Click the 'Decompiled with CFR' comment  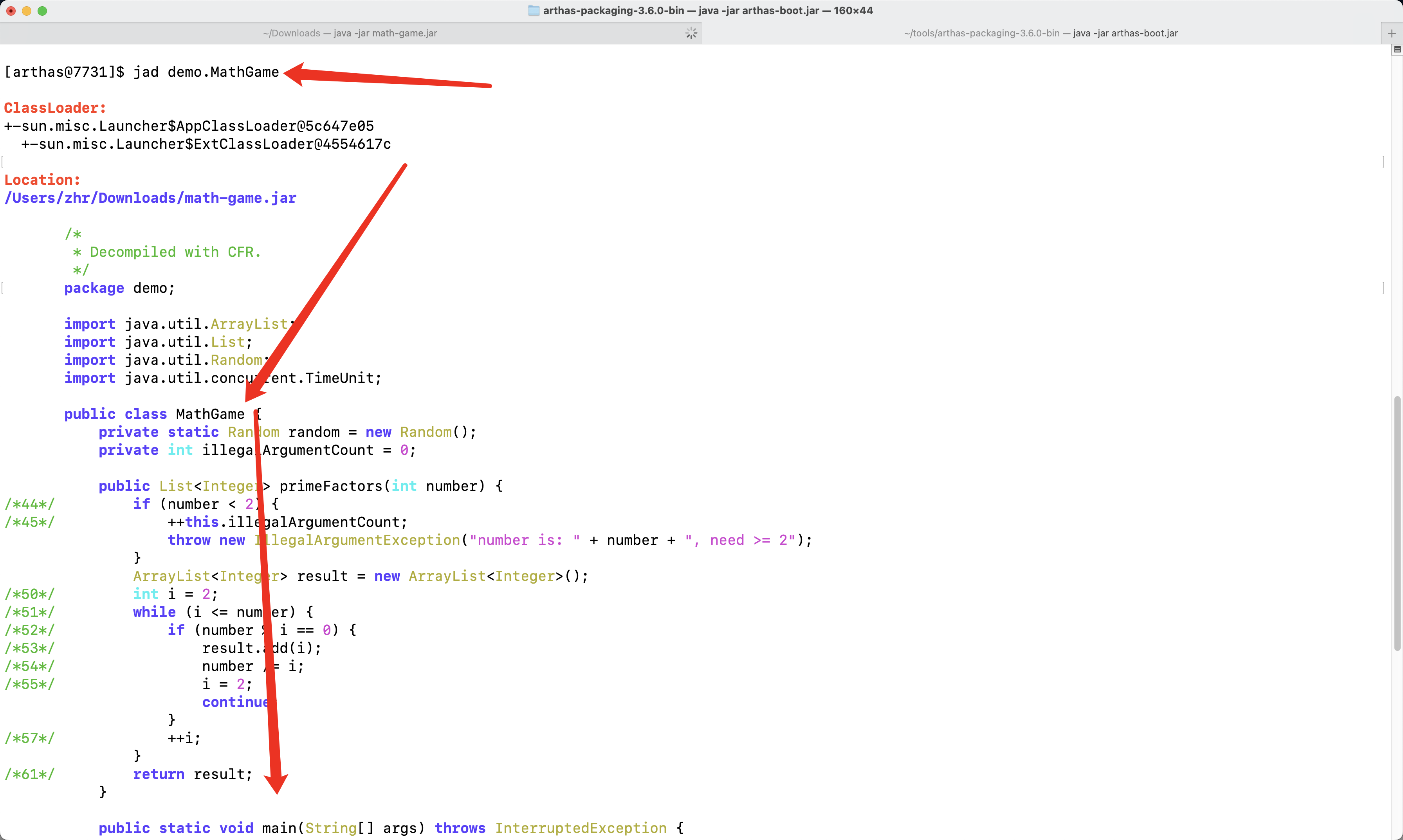[x=175, y=252]
